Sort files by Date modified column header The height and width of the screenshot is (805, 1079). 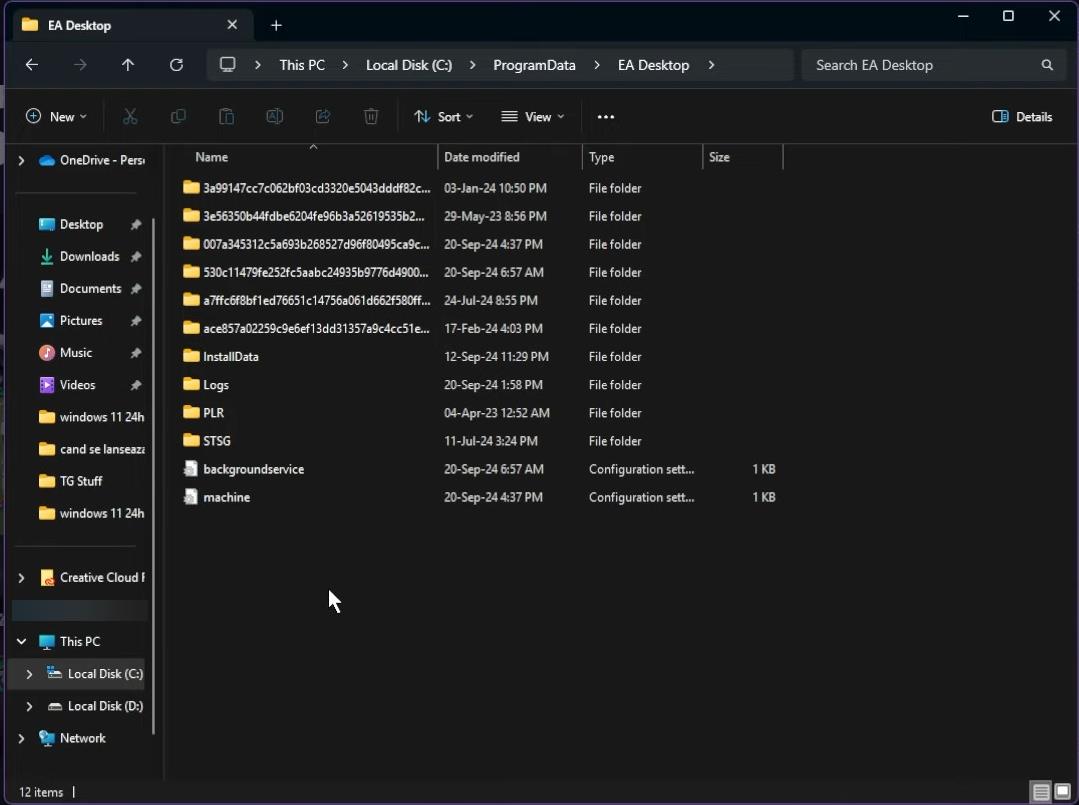[482, 157]
